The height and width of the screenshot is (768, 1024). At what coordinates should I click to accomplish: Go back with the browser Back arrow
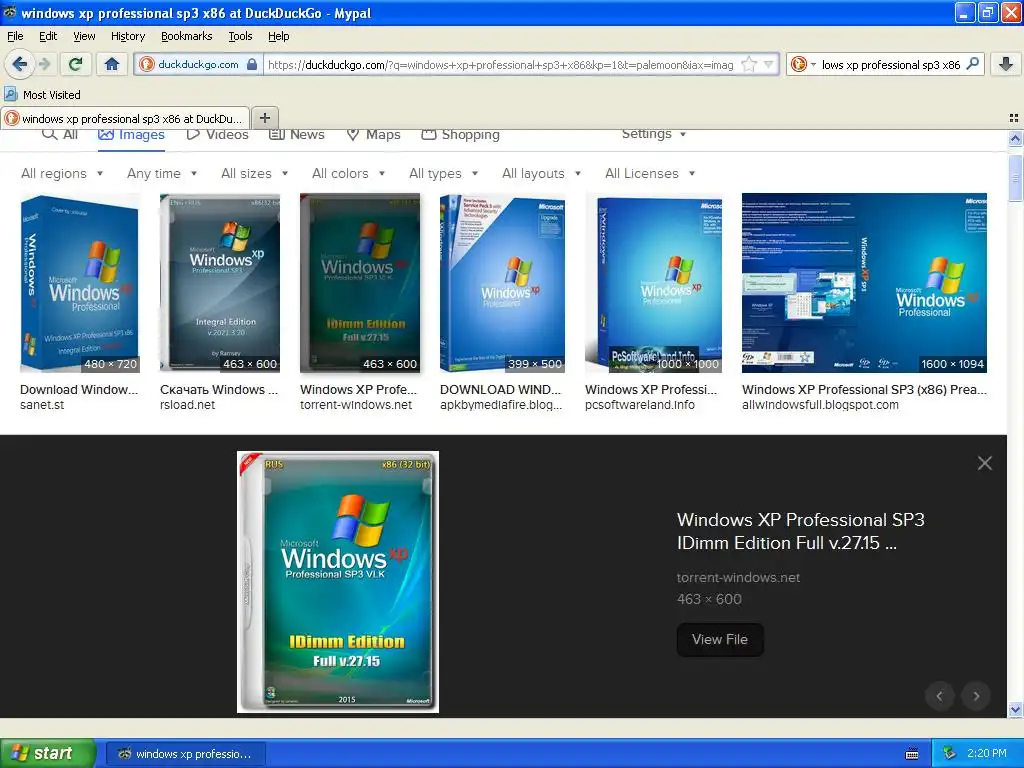(20, 64)
